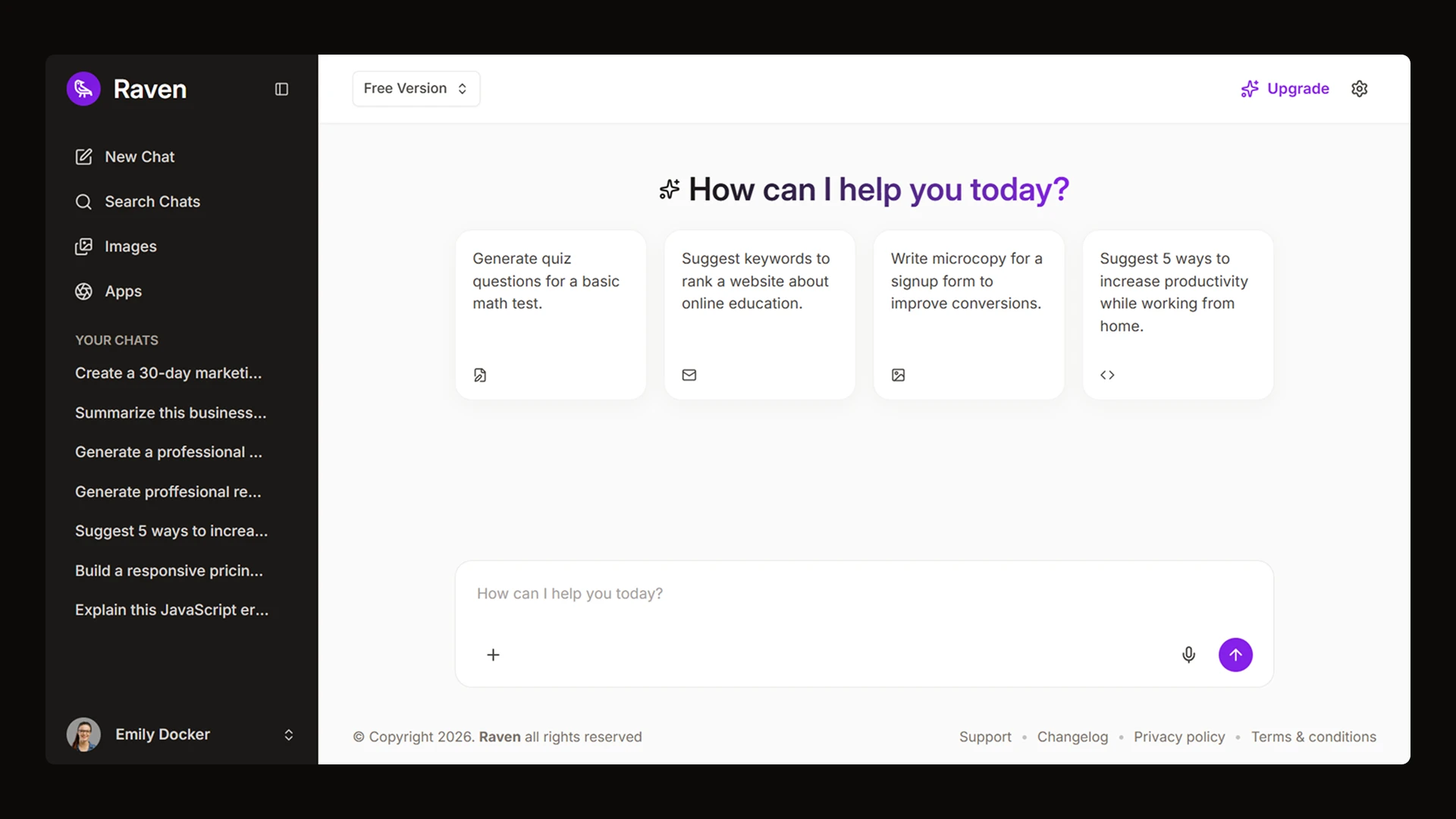This screenshot has height=819, width=1456.
Task: Open the Support footer link
Action: [985, 737]
